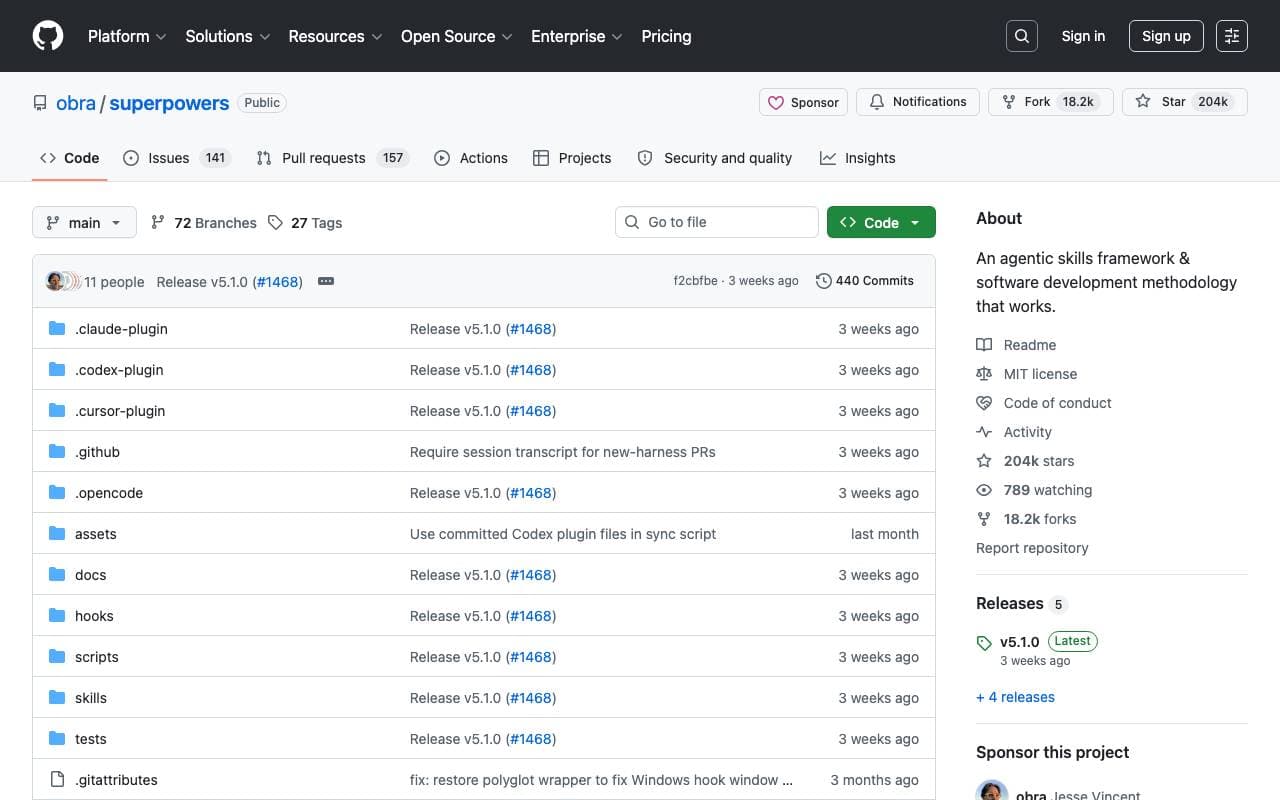
Task: Star the superpowers repository
Action: (1185, 102)
